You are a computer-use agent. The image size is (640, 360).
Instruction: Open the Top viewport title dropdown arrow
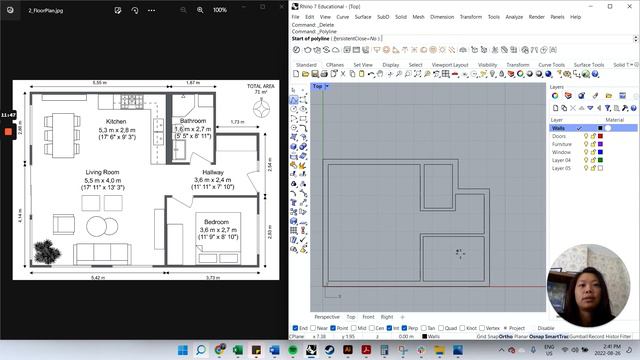coord(327,86)
